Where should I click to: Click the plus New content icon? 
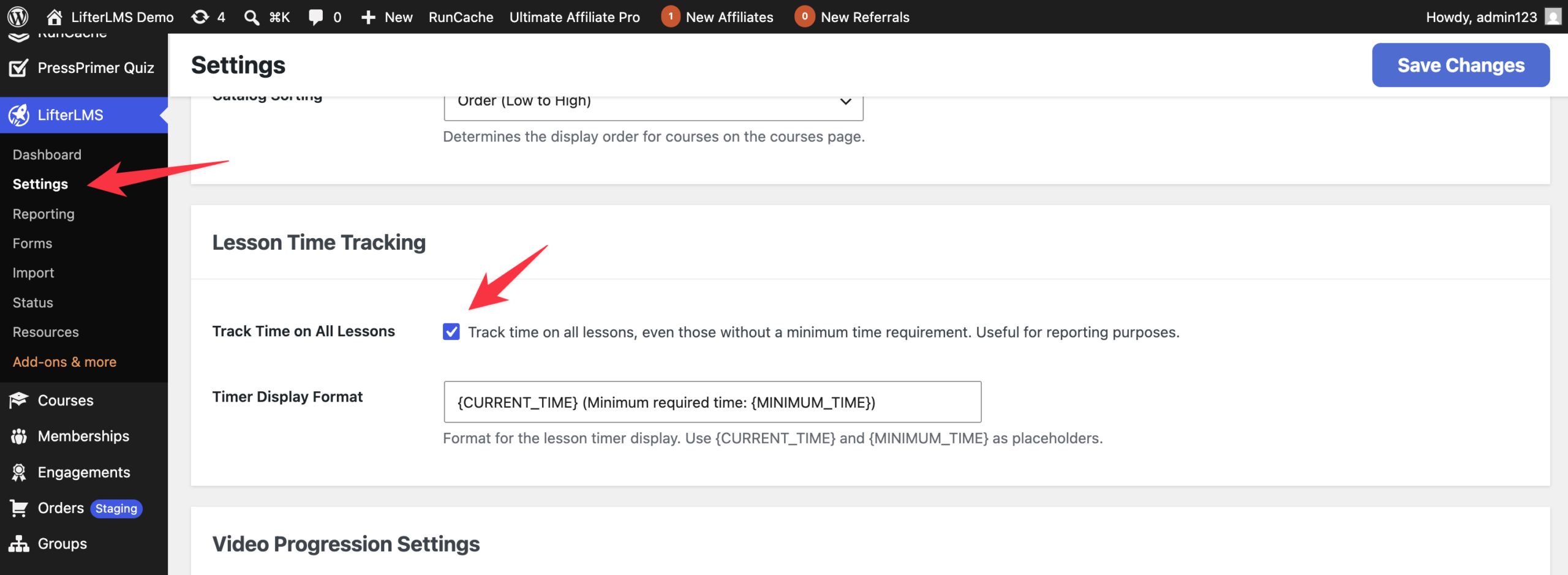coord(367,17)
